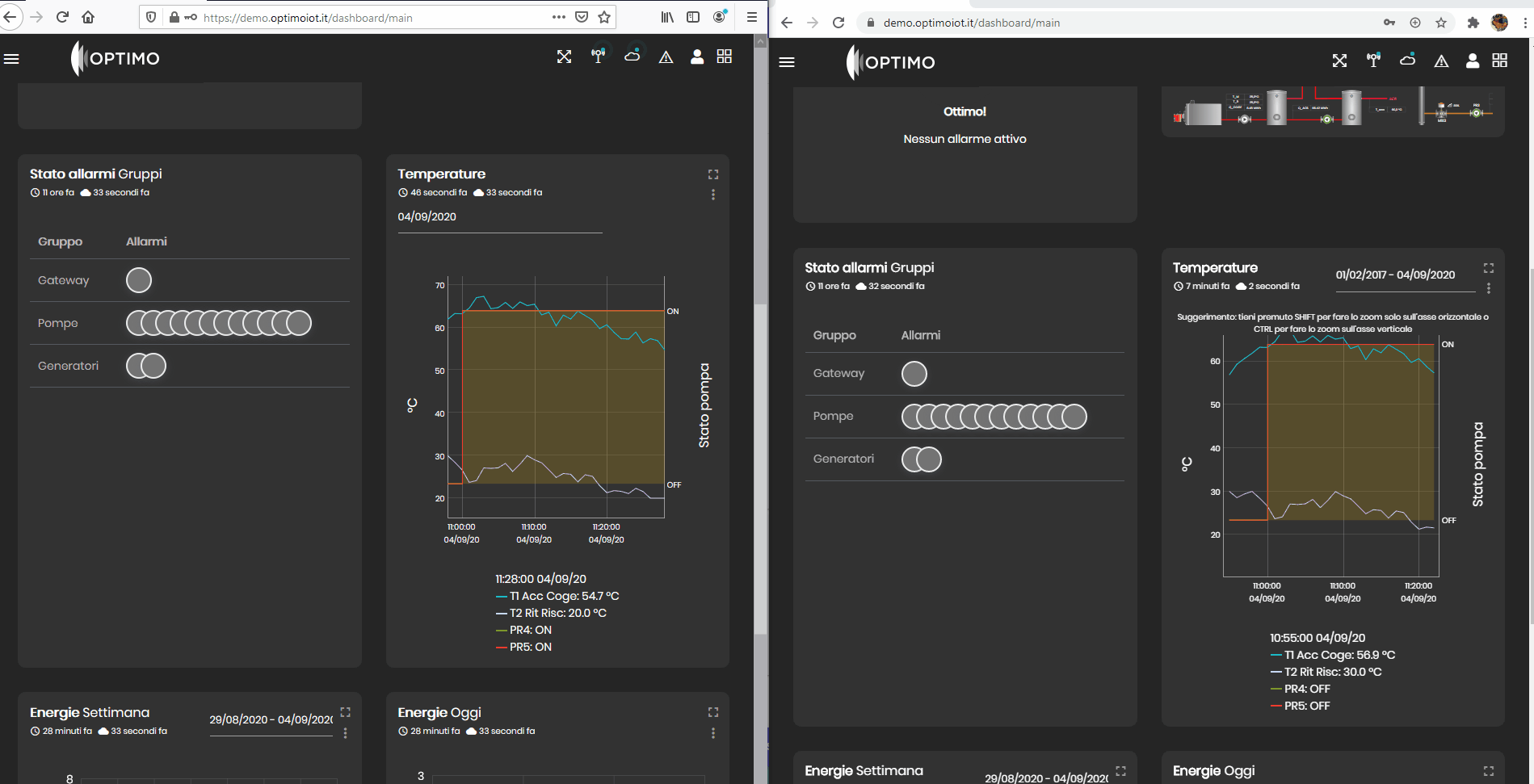Open hamburger menu in left Firefox dashboard
Viewport: 1534px width, 784px height.
[11, 58]
